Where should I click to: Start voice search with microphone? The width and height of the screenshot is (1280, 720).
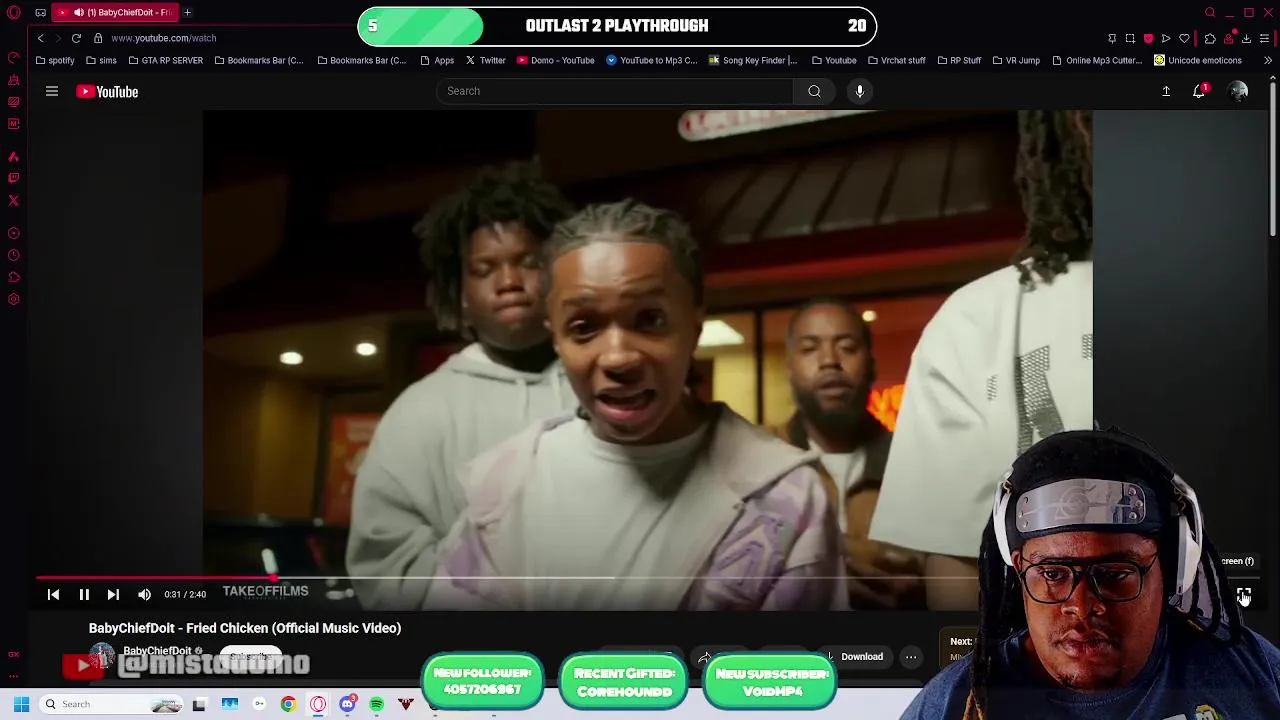click(859, 91)
